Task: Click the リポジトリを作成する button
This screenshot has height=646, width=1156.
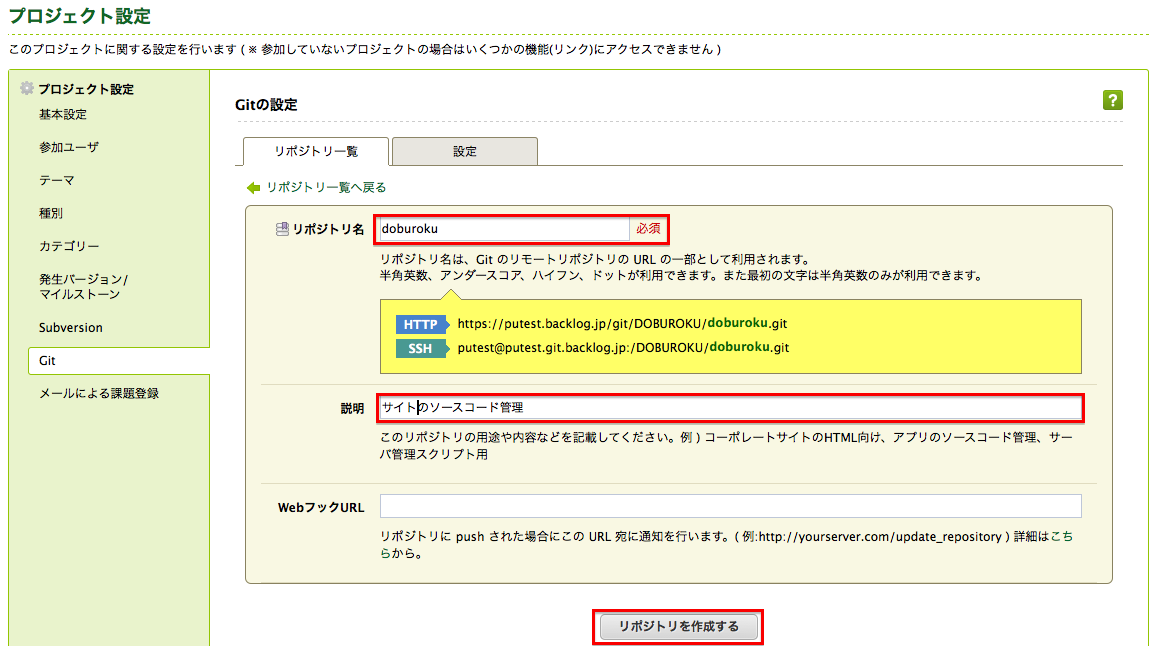Action: click(677, 625)
